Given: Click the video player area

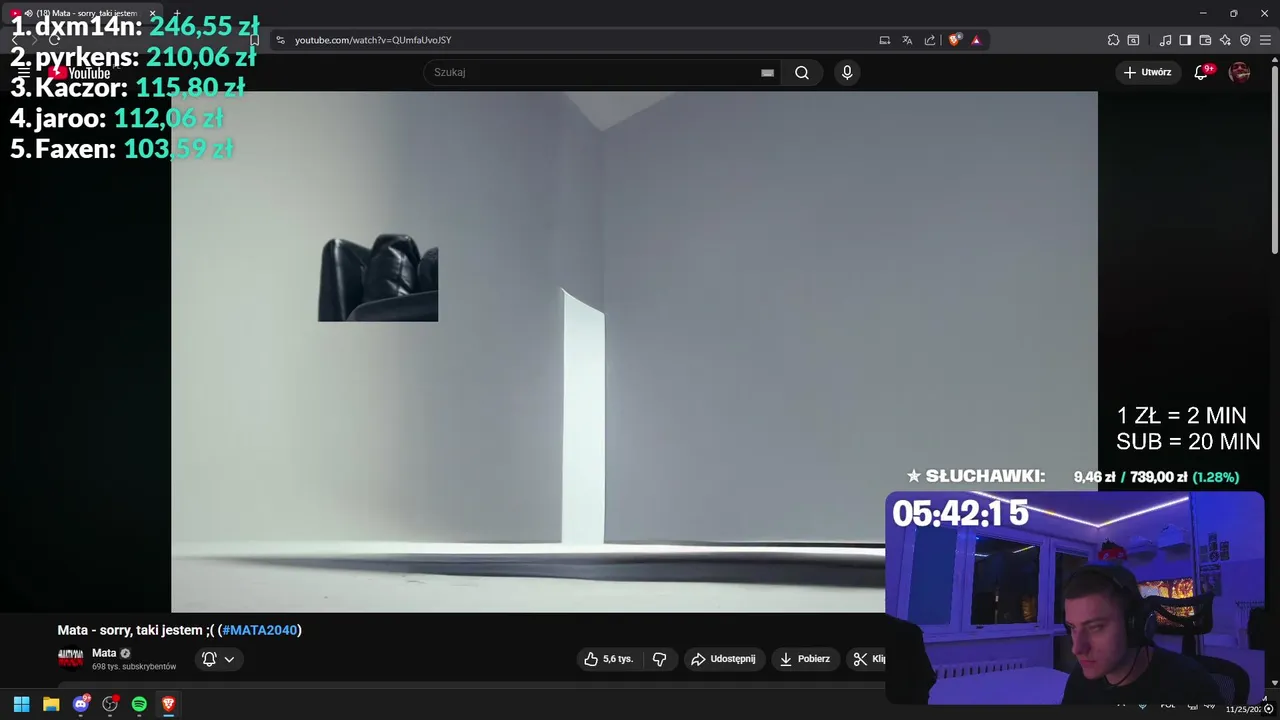Looking at the screenshot, I should pyautogui.click(x=634, y=352).
